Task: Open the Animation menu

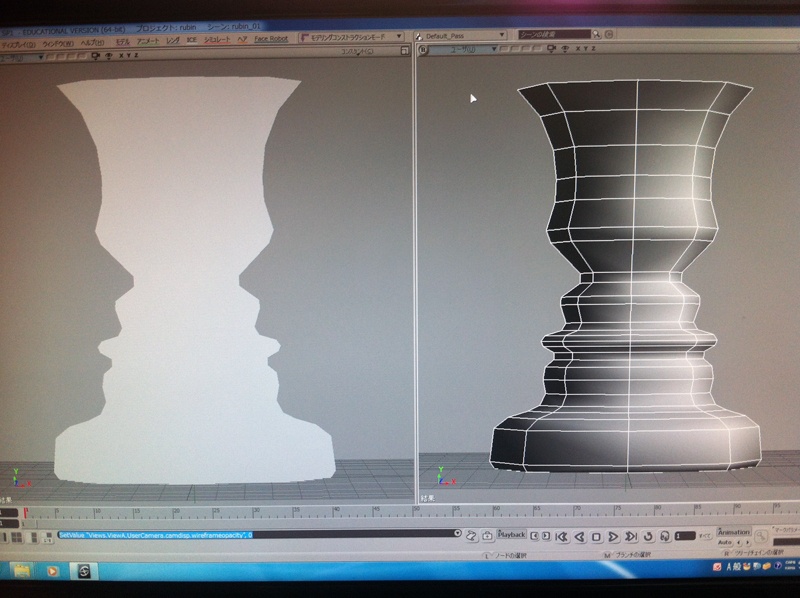Action: pyautogui.click(x=733, y=532)
